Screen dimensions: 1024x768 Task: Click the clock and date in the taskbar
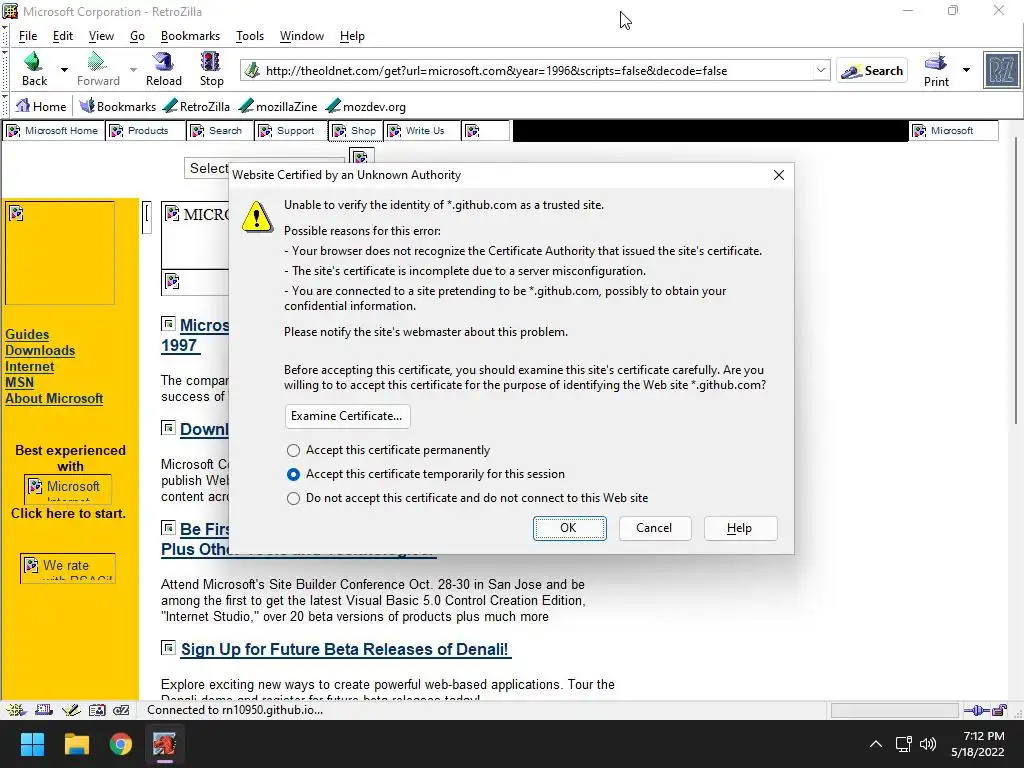coord(978,744)
